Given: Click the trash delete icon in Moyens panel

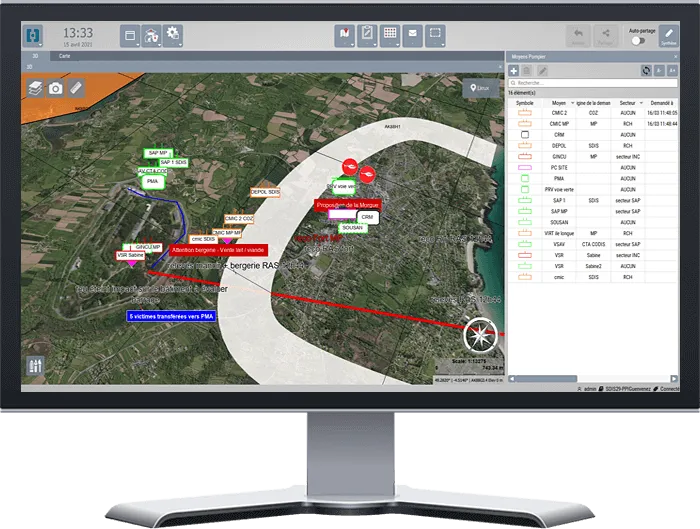Looking at the screenshot, I should point(527,71).
